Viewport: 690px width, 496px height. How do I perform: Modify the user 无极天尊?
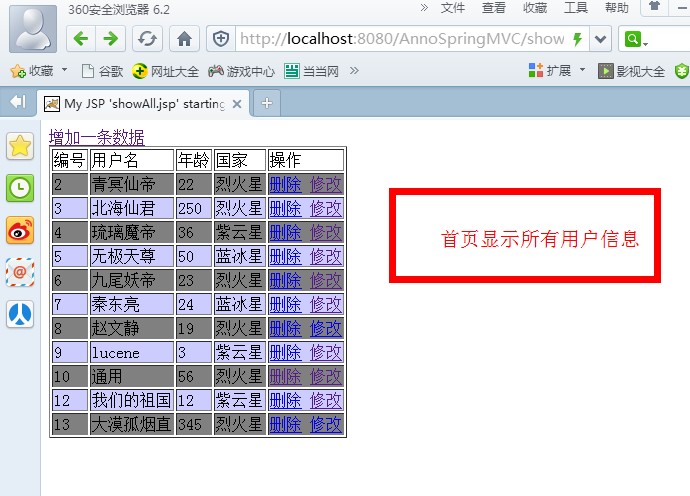click(326, 256)
